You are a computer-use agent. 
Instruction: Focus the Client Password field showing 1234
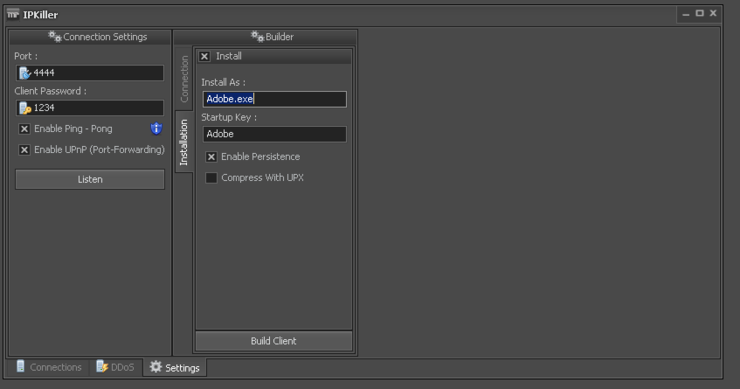coord(90,108)
